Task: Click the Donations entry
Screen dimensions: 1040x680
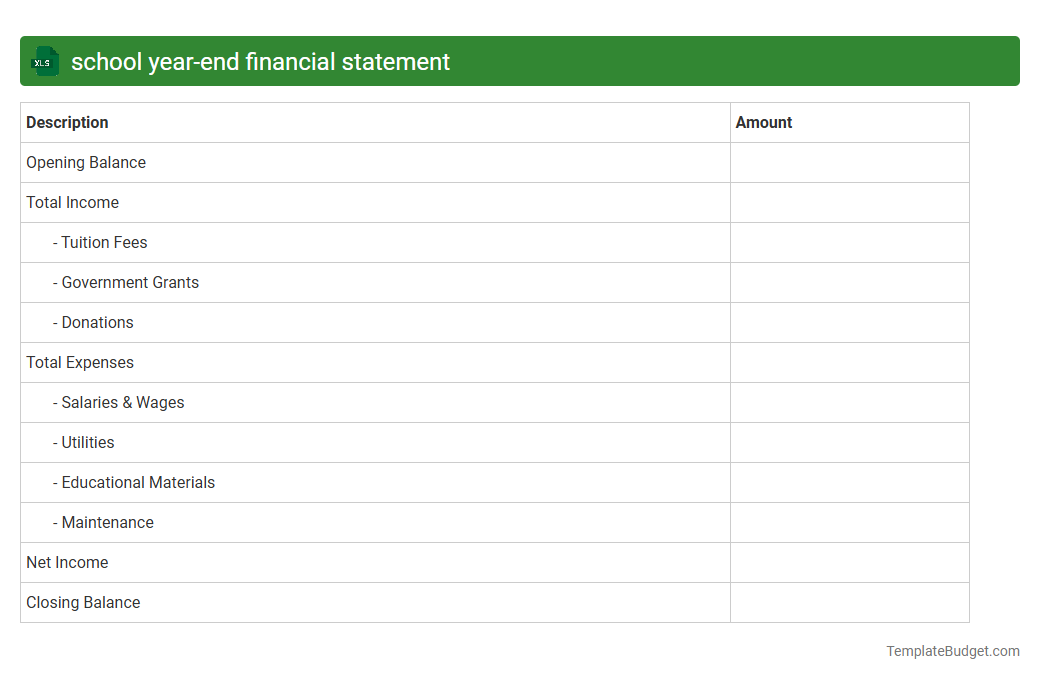Action: [96, 322]
